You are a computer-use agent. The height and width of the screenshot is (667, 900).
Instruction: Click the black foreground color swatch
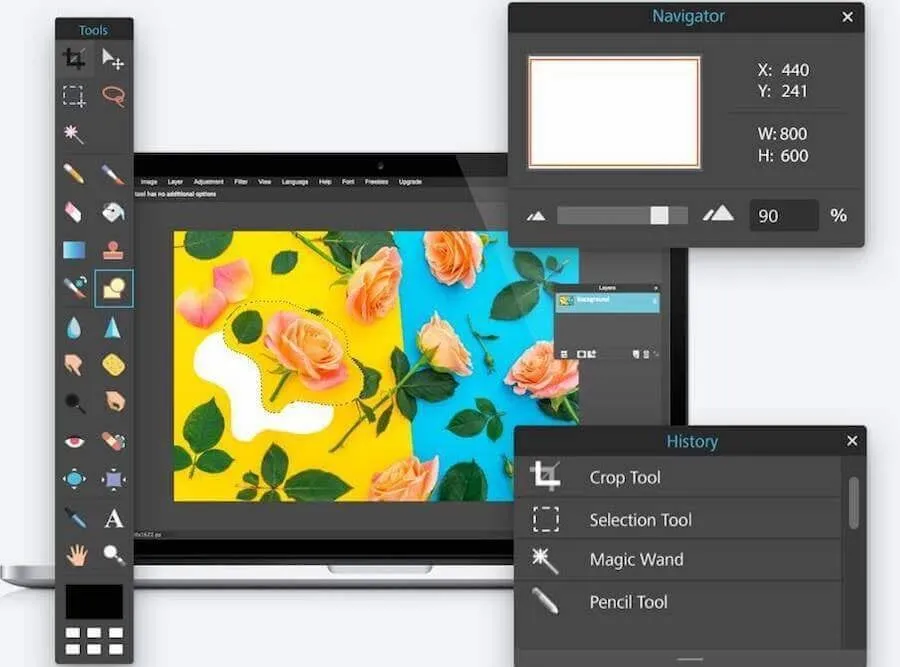(x=94, y=601)
